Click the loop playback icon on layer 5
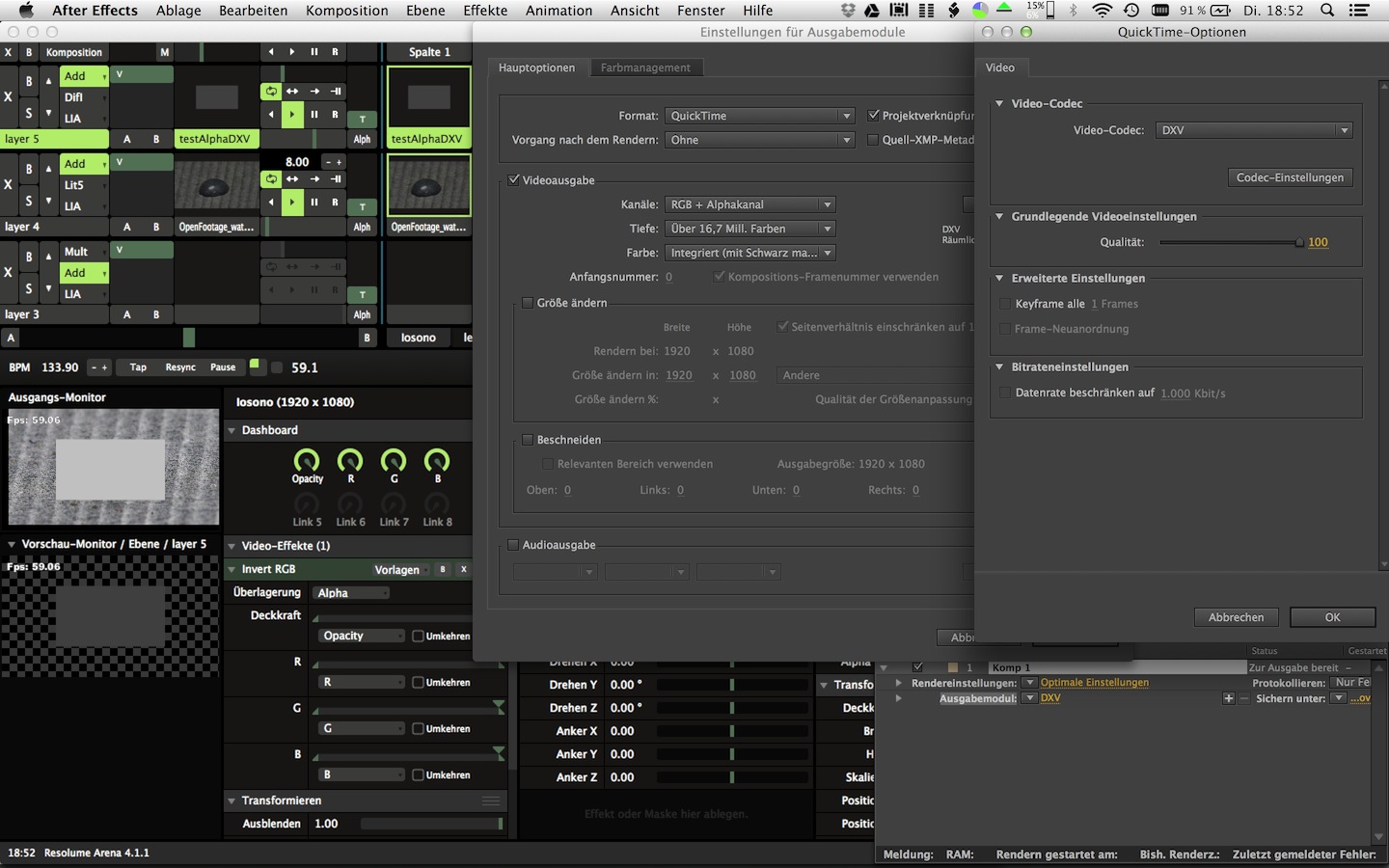 [271, 92]
